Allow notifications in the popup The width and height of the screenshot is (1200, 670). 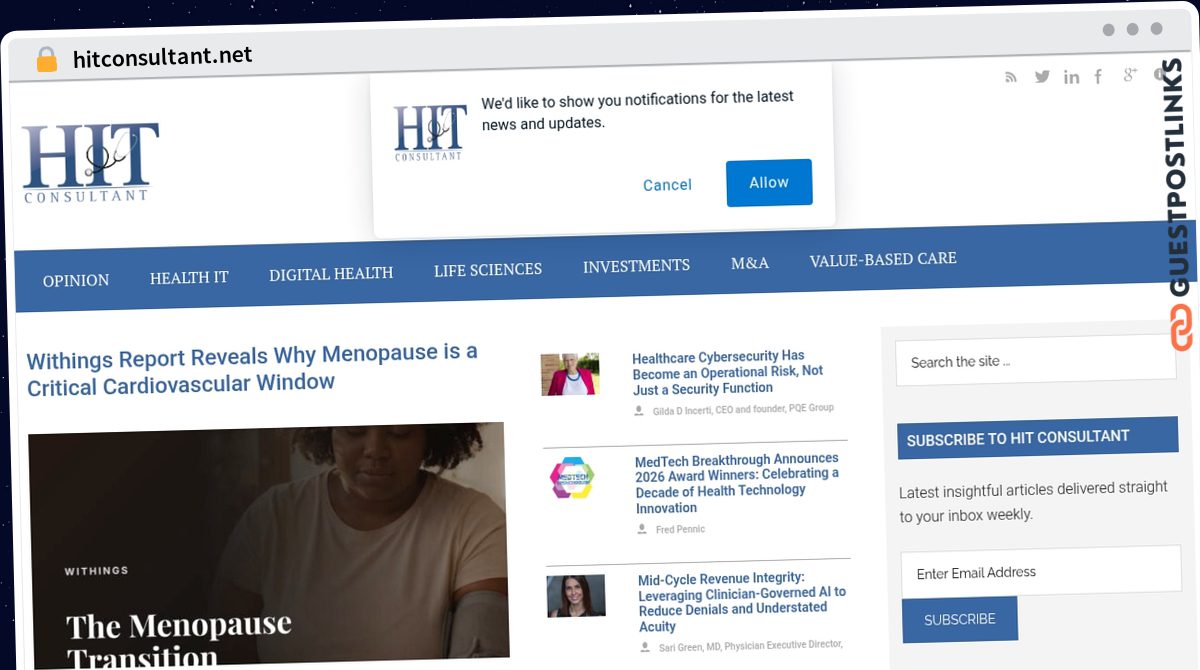point(769,182)
